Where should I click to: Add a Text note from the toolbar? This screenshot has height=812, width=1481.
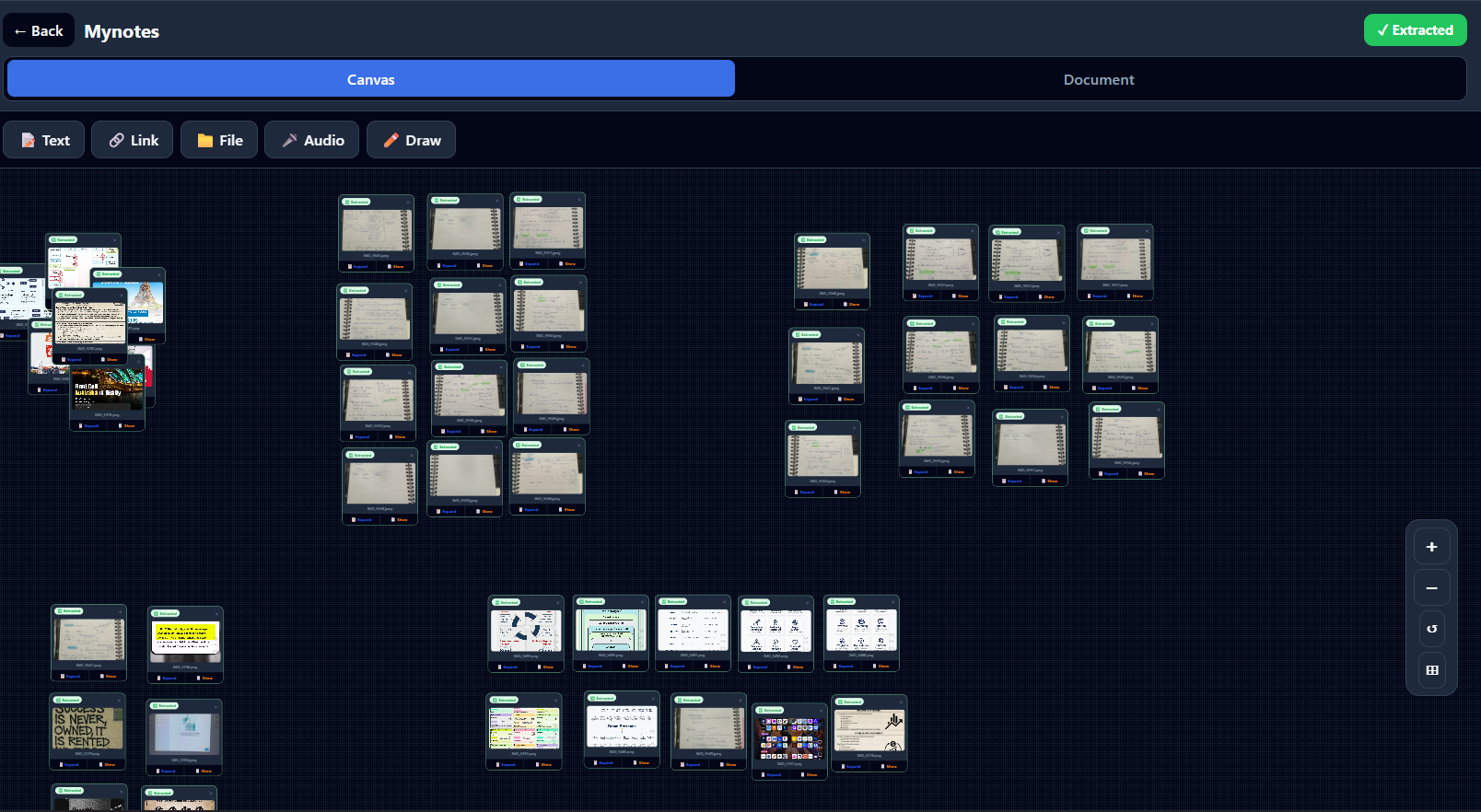pos(44,140)
